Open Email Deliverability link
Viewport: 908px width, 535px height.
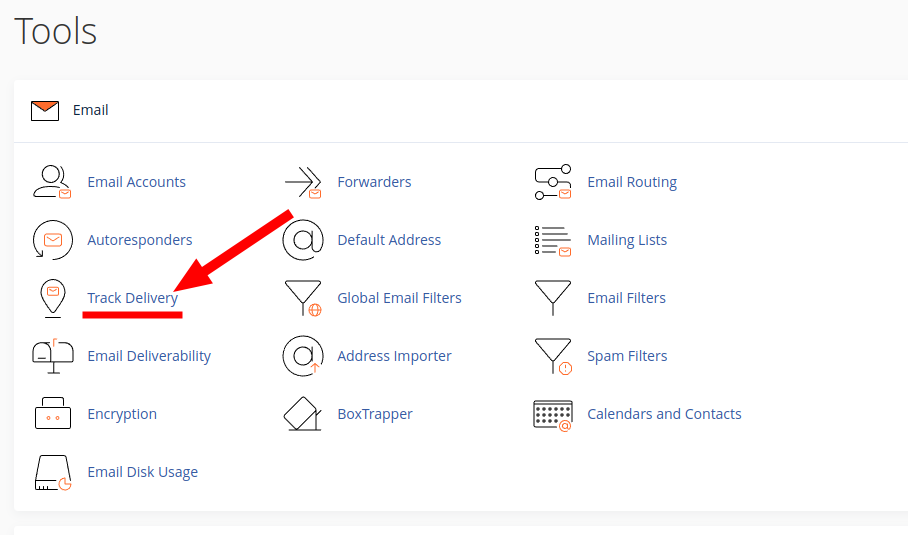149,356
